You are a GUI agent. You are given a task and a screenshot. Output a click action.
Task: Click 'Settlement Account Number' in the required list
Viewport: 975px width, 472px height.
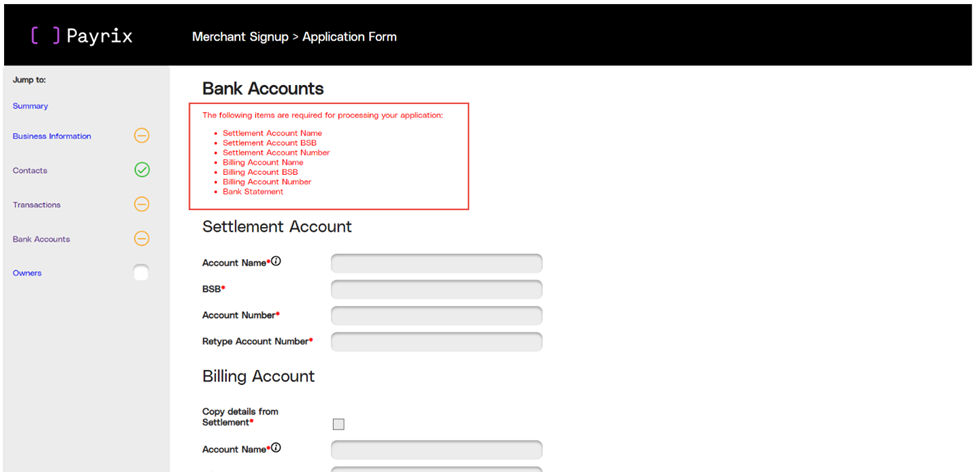click(x=276, y=152)
